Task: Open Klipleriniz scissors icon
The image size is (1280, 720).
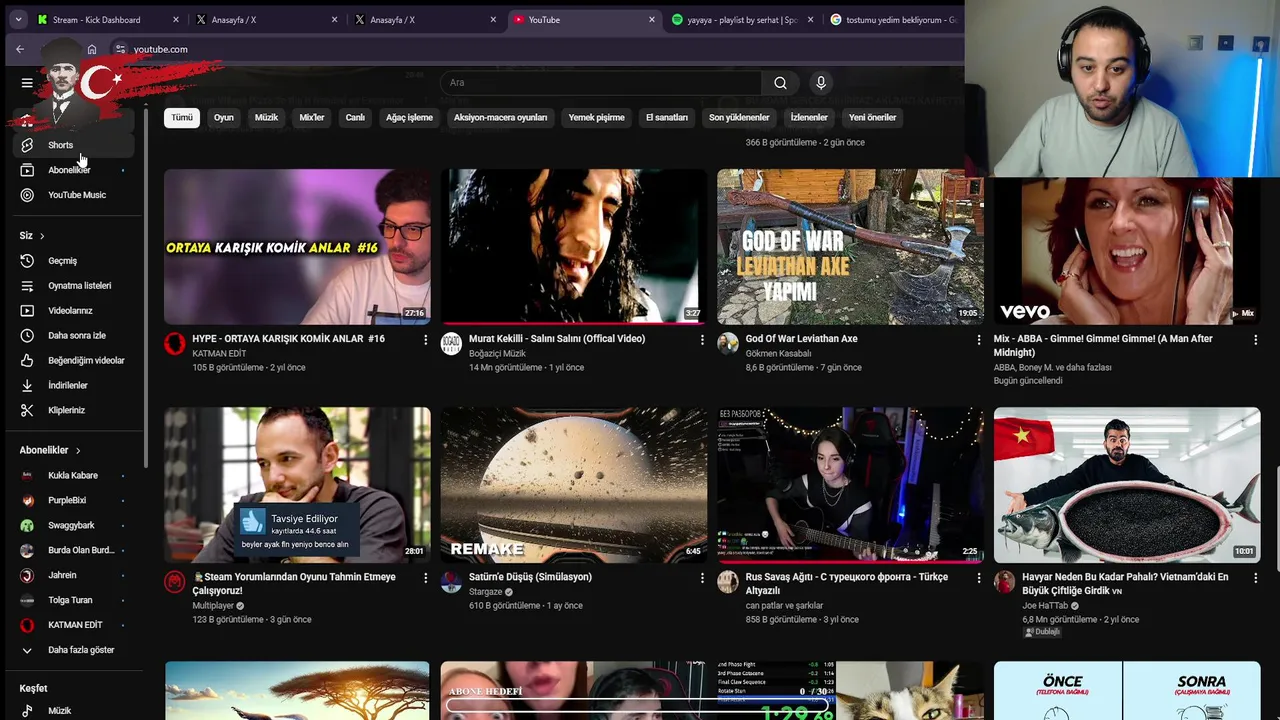Action: pyautogui.click(x=27, y=410)
